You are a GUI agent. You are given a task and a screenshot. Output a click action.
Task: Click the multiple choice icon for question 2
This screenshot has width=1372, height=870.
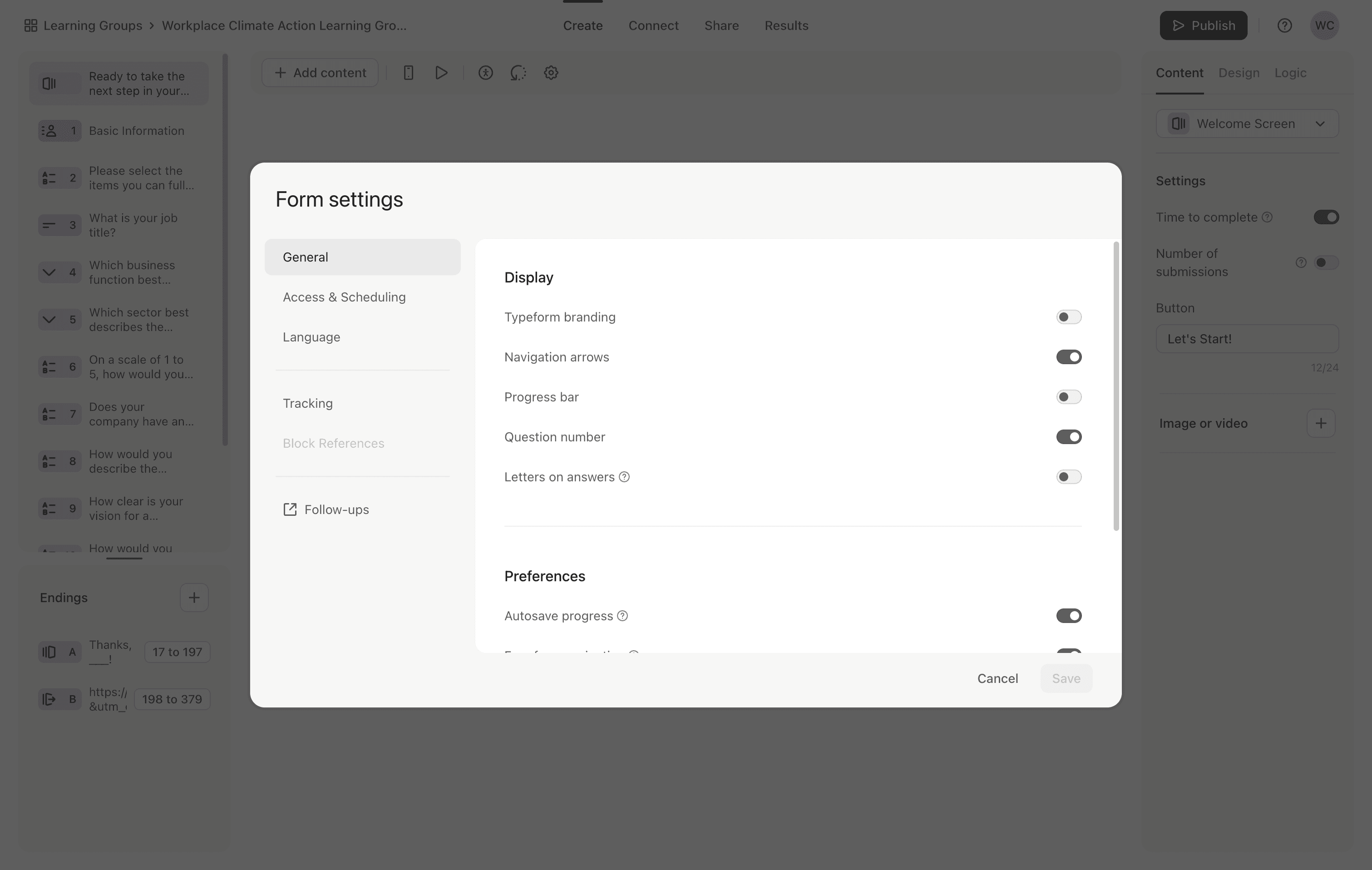[x=49, y=178]
